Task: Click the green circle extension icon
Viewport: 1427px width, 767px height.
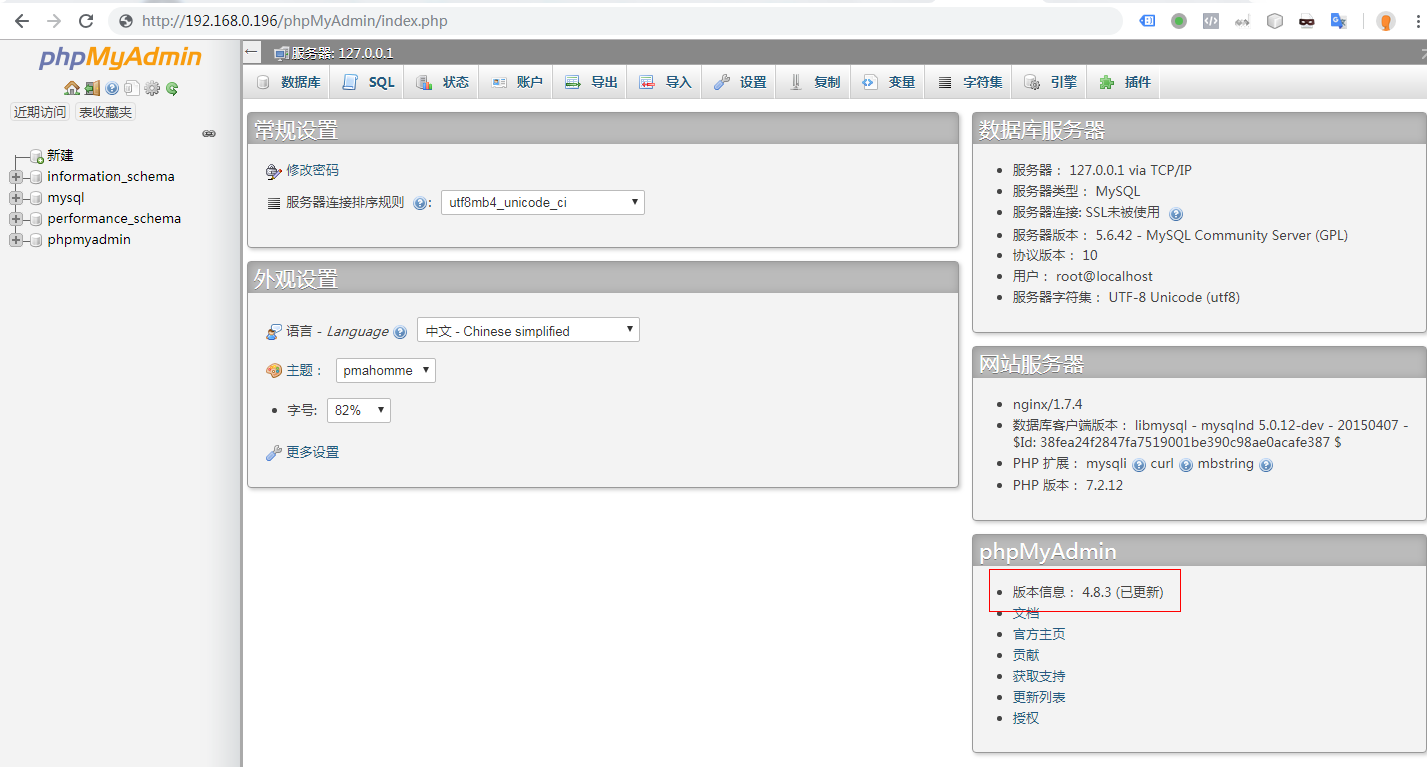Action: 1179,21
